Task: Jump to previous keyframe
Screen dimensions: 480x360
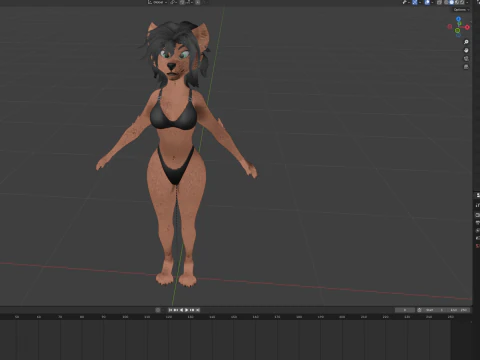Action: pyautogui.click(x=176, y=310)
